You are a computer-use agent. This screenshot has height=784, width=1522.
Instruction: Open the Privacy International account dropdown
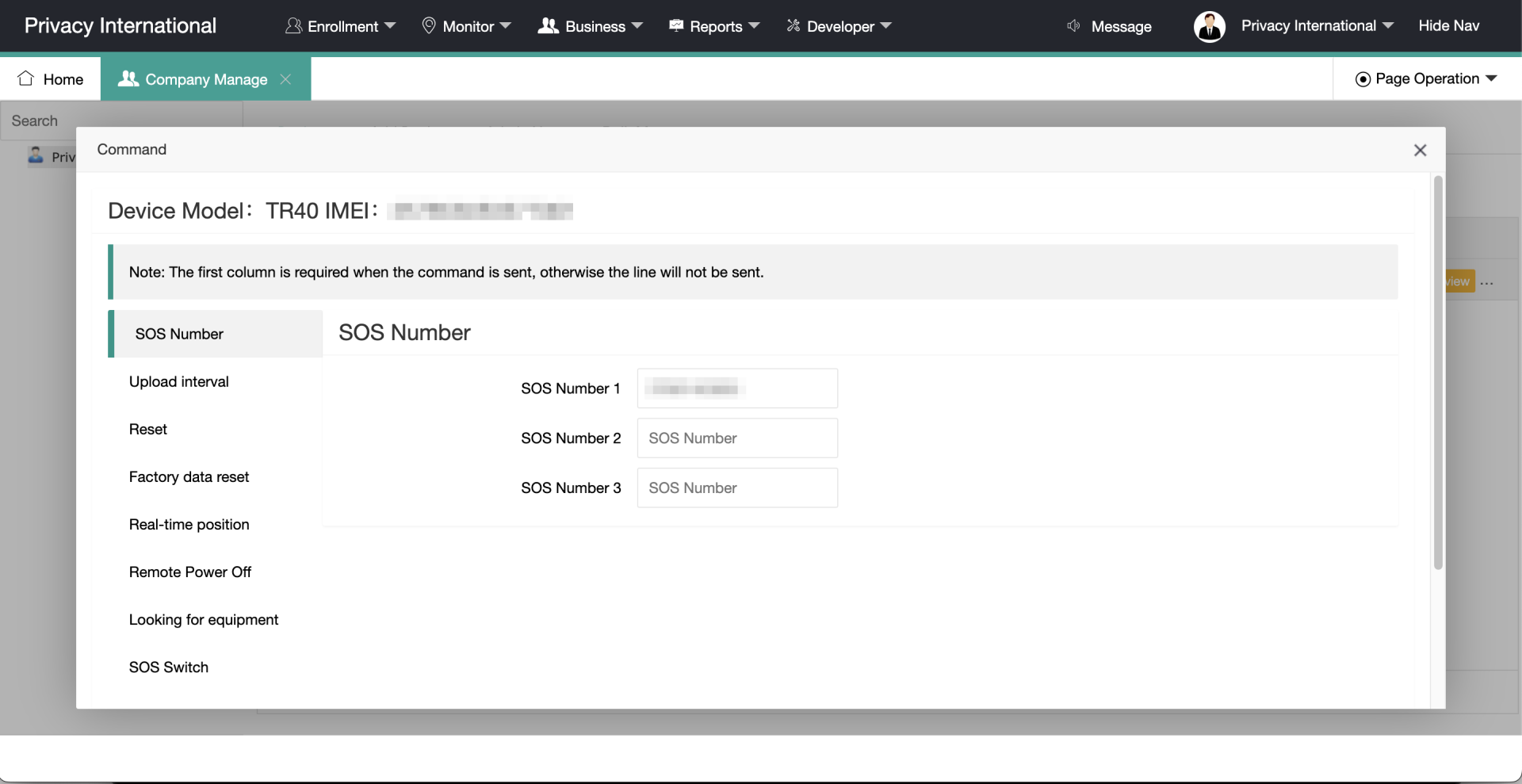(x=1387, y=26)
